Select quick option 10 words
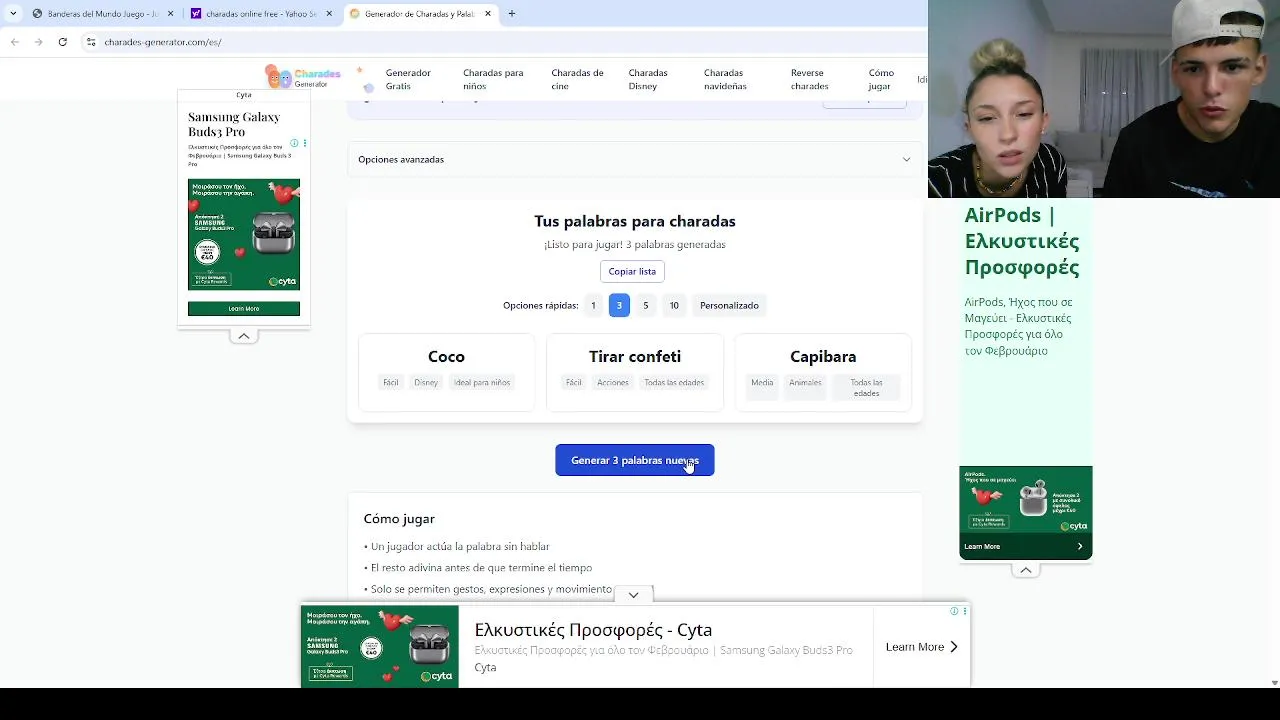The image size is (1280, 720). pos(674,305)
